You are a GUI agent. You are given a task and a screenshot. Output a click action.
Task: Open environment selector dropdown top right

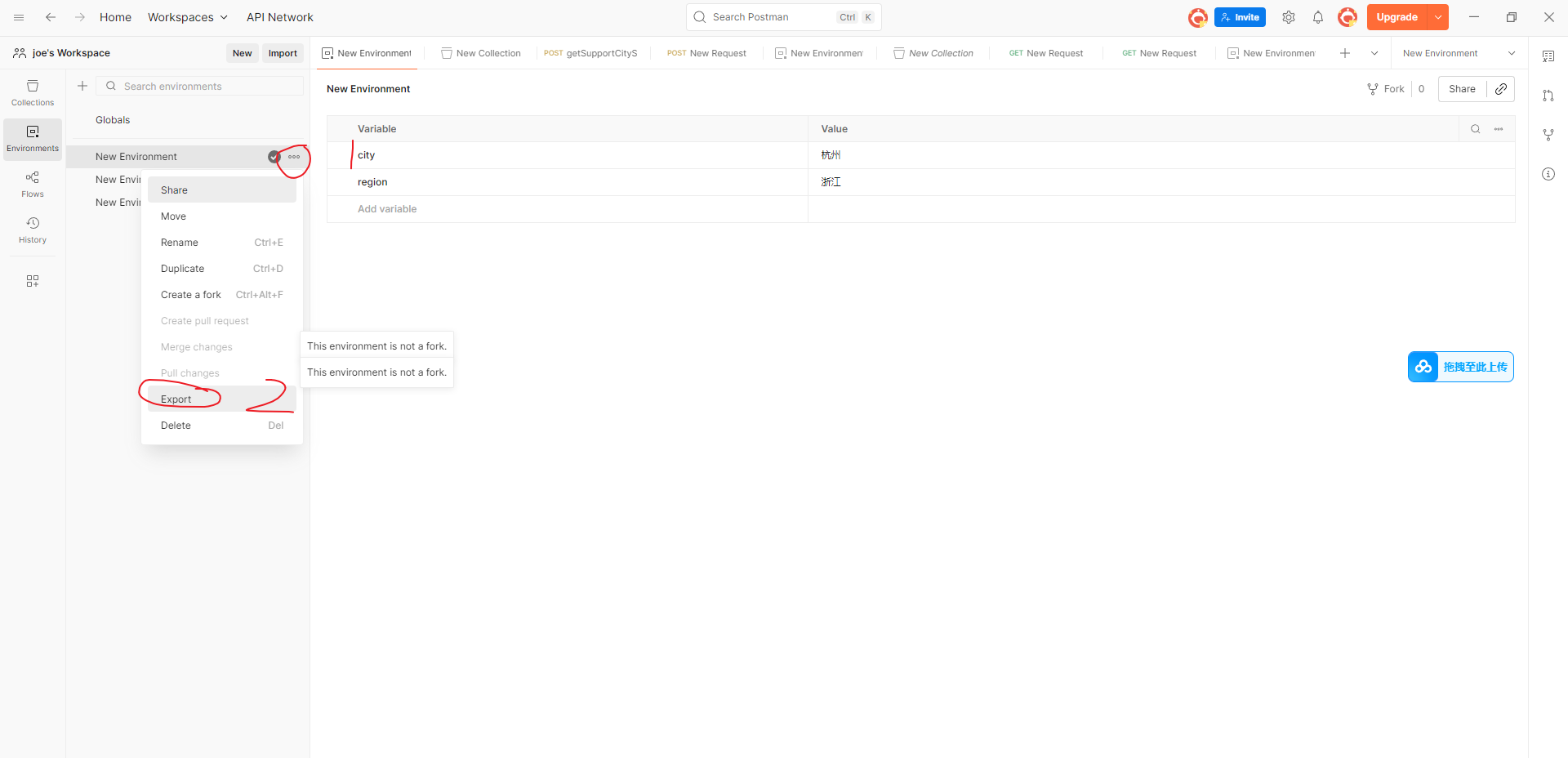[1459, 53]
